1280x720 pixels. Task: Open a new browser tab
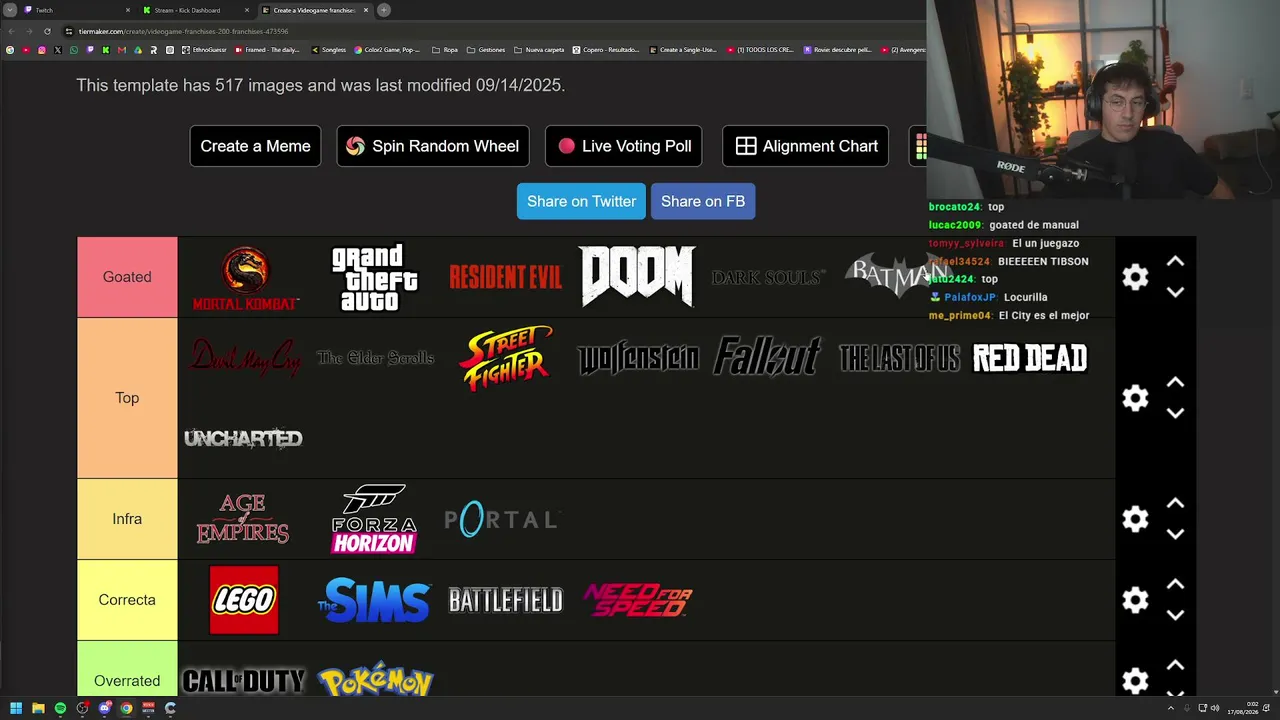click(384, 10)
